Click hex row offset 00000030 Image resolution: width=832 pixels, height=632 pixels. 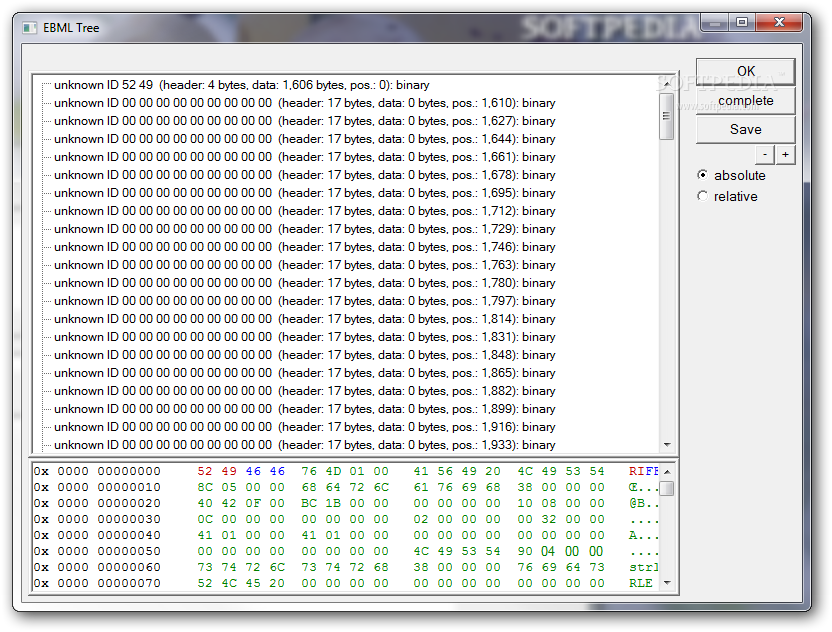tap(129, 519)
